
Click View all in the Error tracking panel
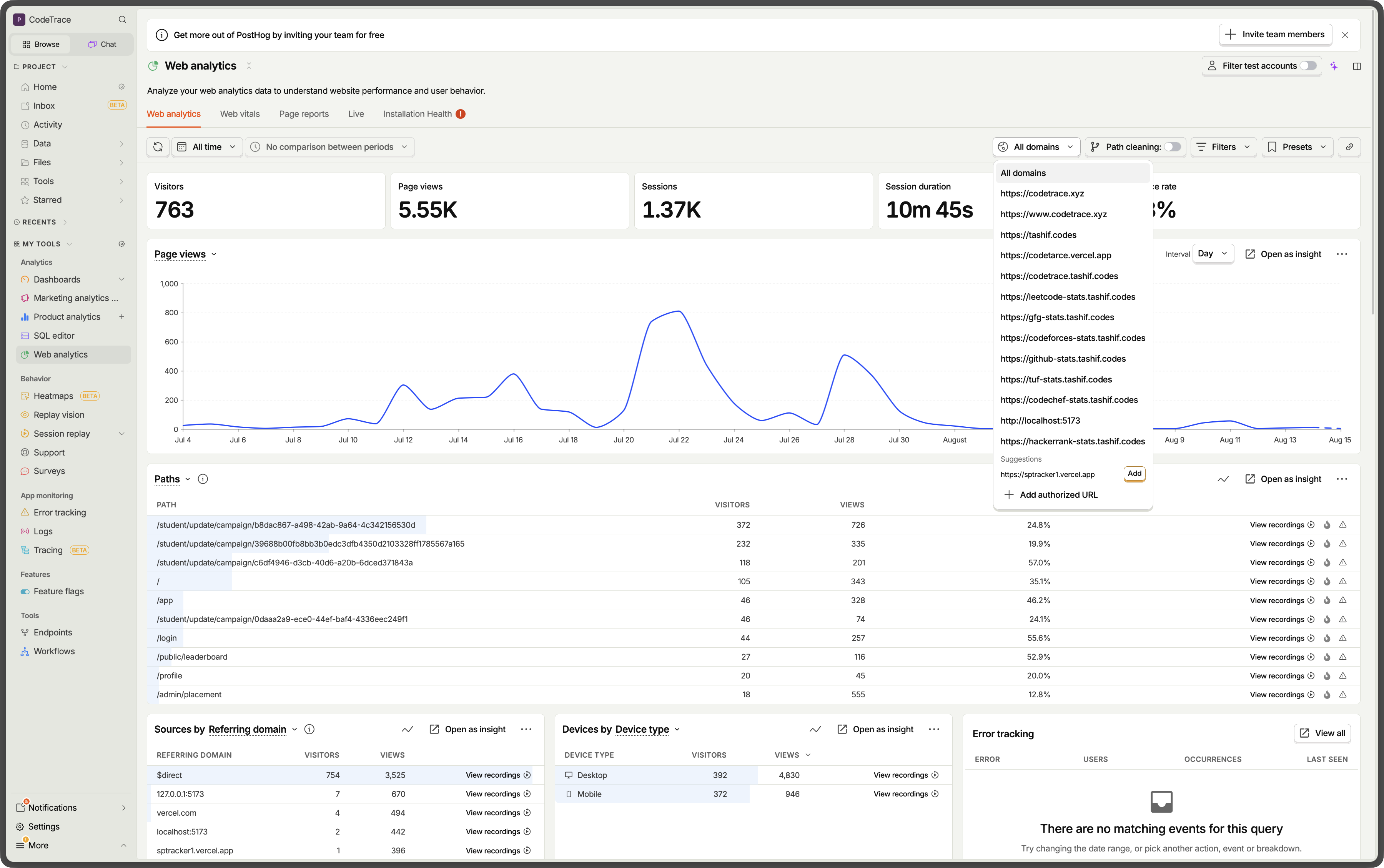click(x=1322, y=733)
